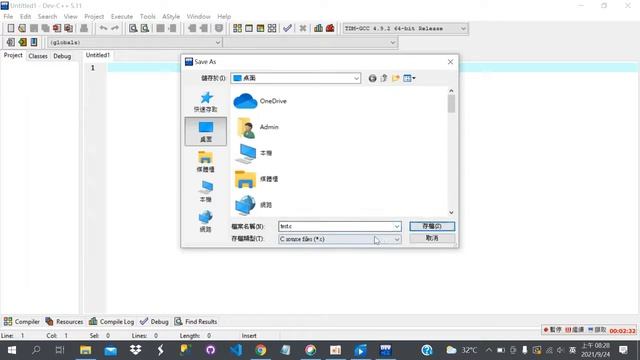Click the Debug checkmark icon

(287, 28)
